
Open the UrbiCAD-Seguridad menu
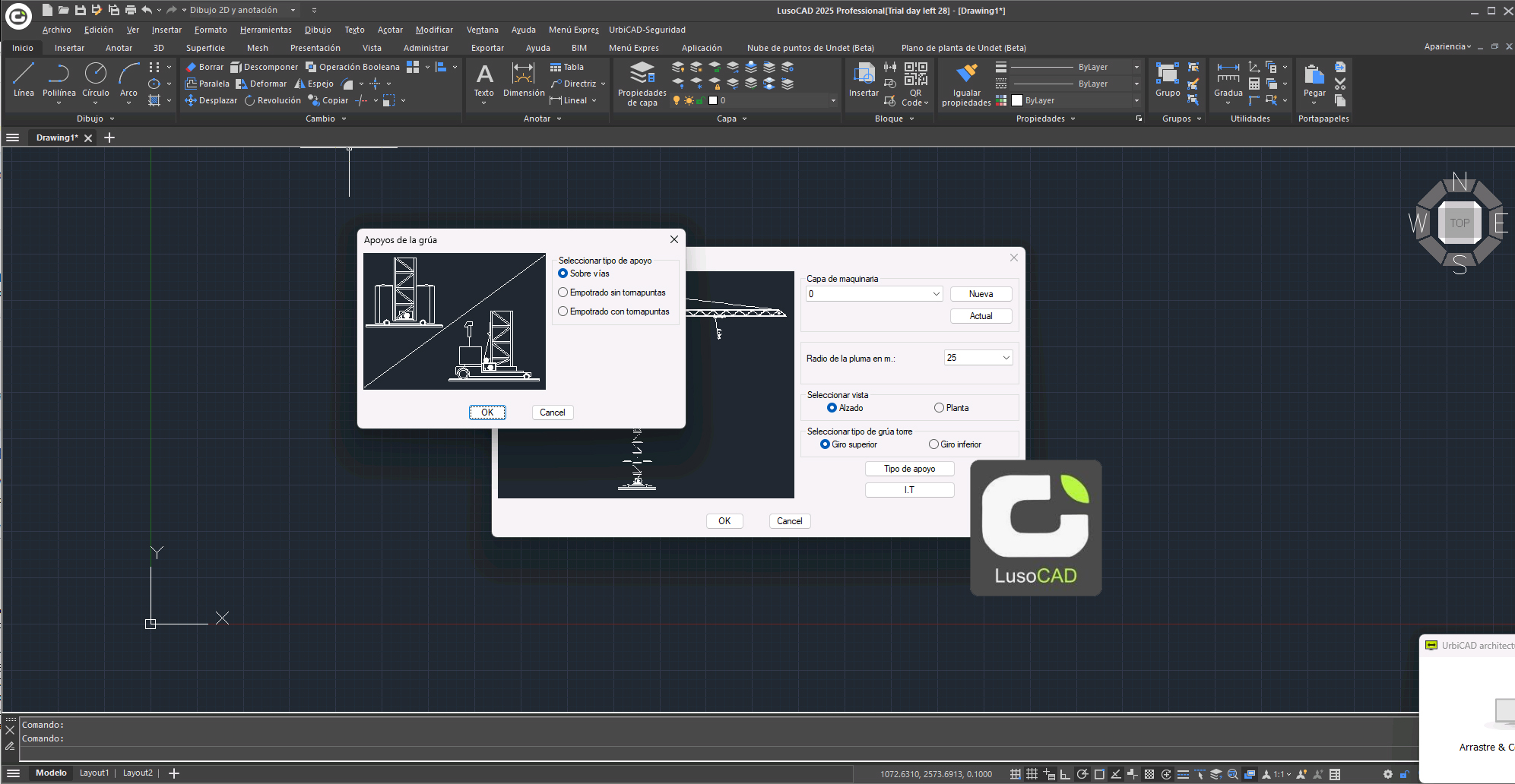click(647, 30)
